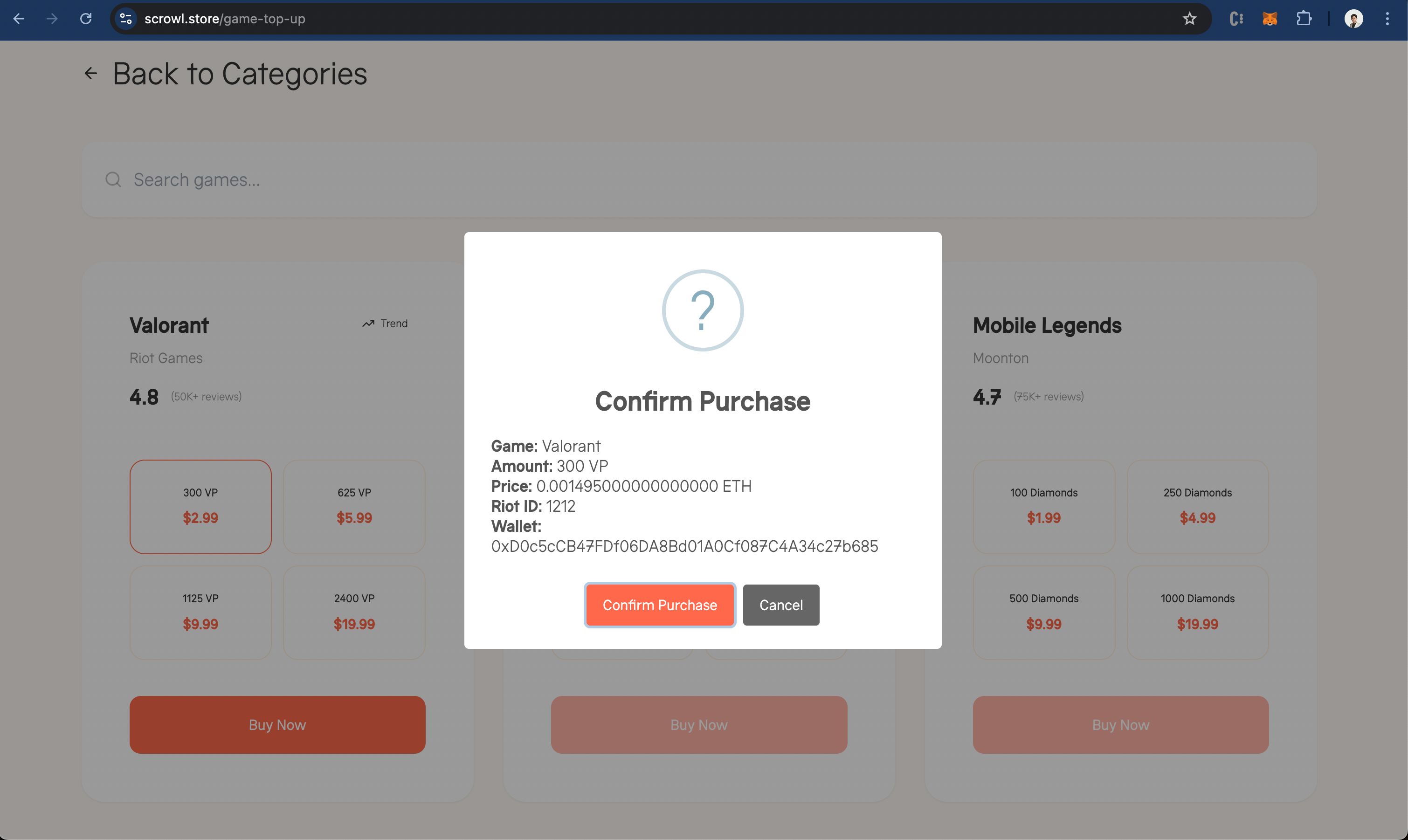Image resolution: width=1408 pixels, height=840 pixels.
Task: Select the 300 VP package
Action: pyautogui.click(x=200, y=507)
